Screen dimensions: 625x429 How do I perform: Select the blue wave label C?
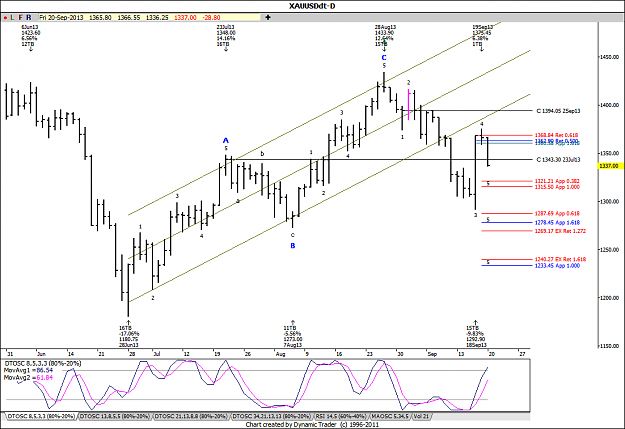pyautogui.click(x=384, y=58)
